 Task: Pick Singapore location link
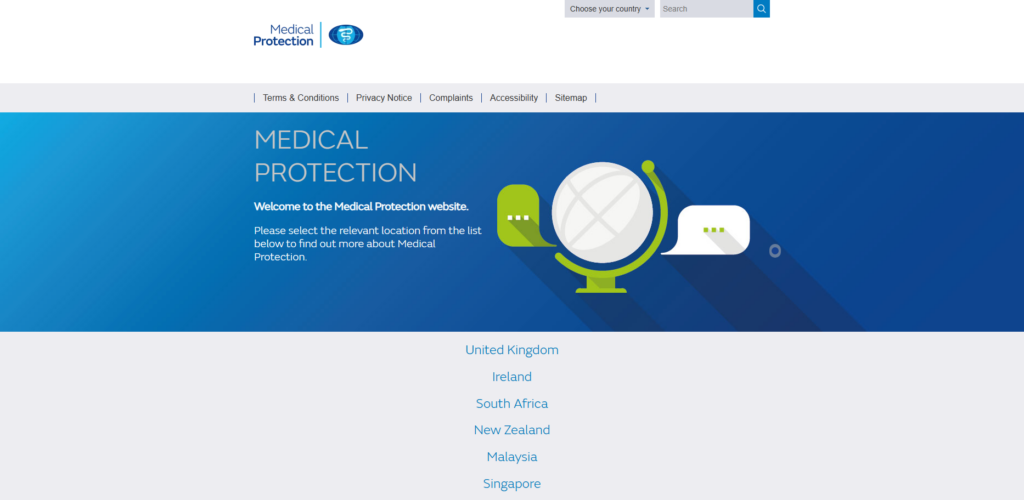coord(512,484)
